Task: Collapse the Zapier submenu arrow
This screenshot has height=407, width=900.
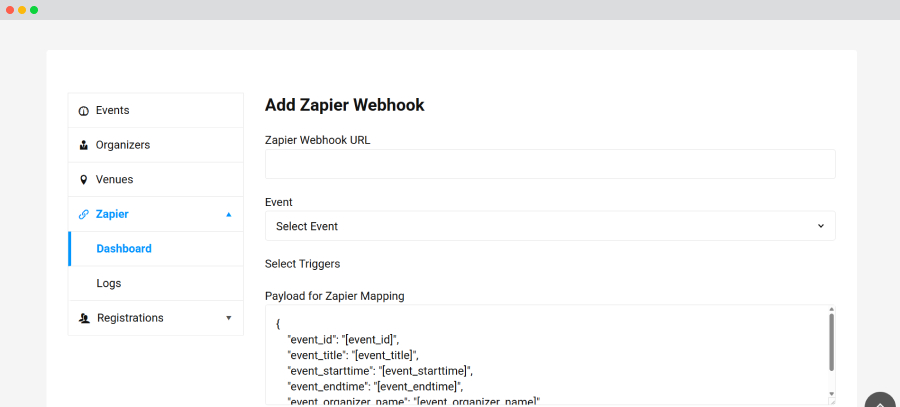Action: (228, 214)
